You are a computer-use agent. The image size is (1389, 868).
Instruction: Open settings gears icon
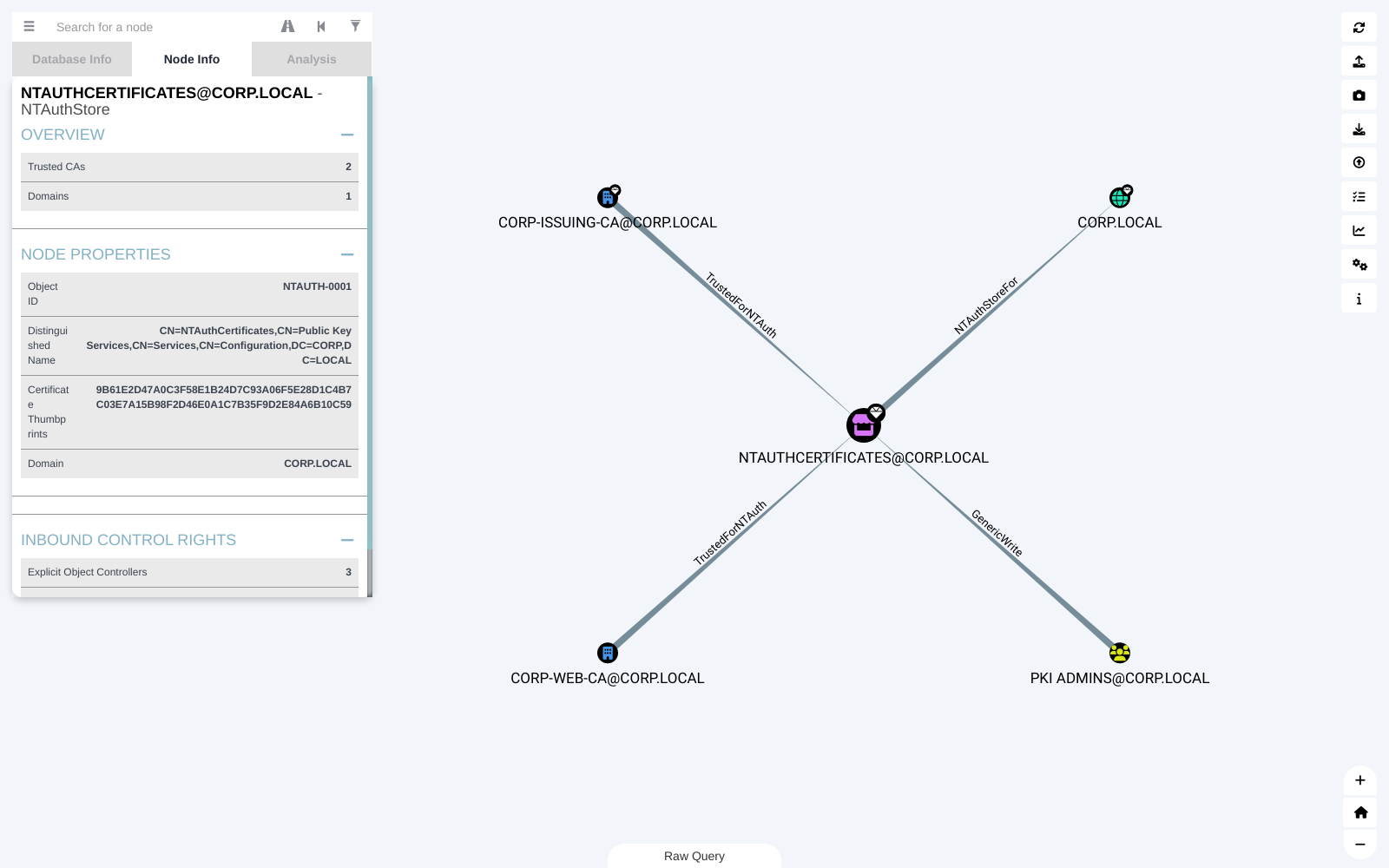1359,265
